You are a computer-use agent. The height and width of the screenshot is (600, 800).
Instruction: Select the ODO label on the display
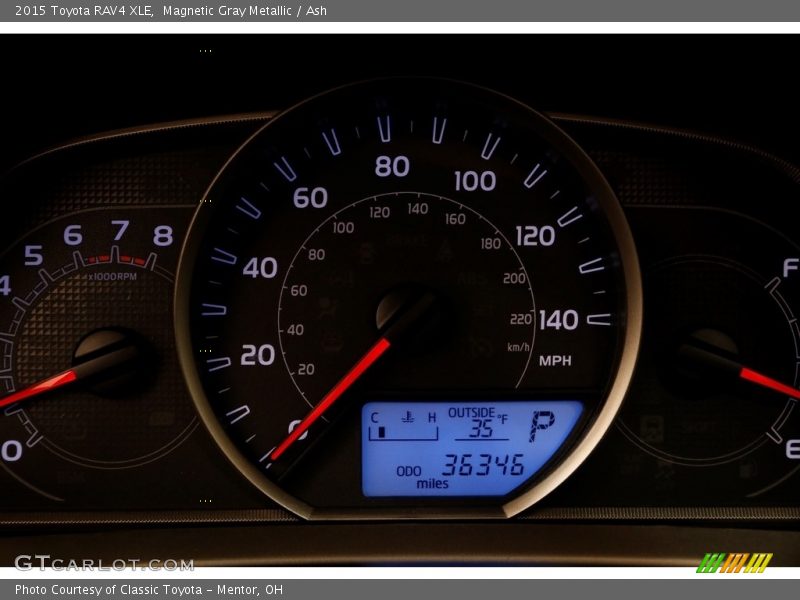click(x=409, y=471)
